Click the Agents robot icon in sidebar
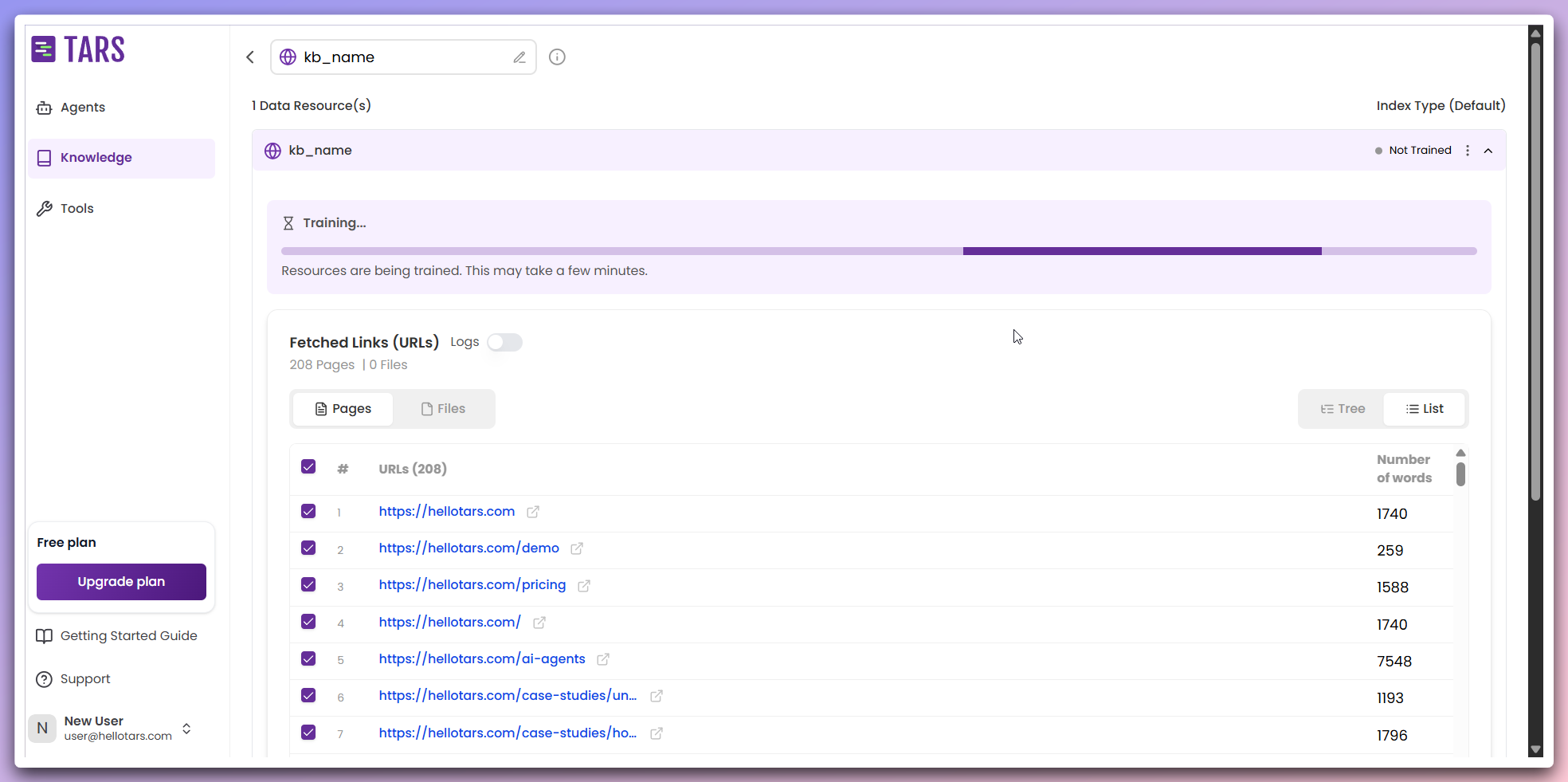The height and width of the screenshot is (782, 1568). (44, 108)
